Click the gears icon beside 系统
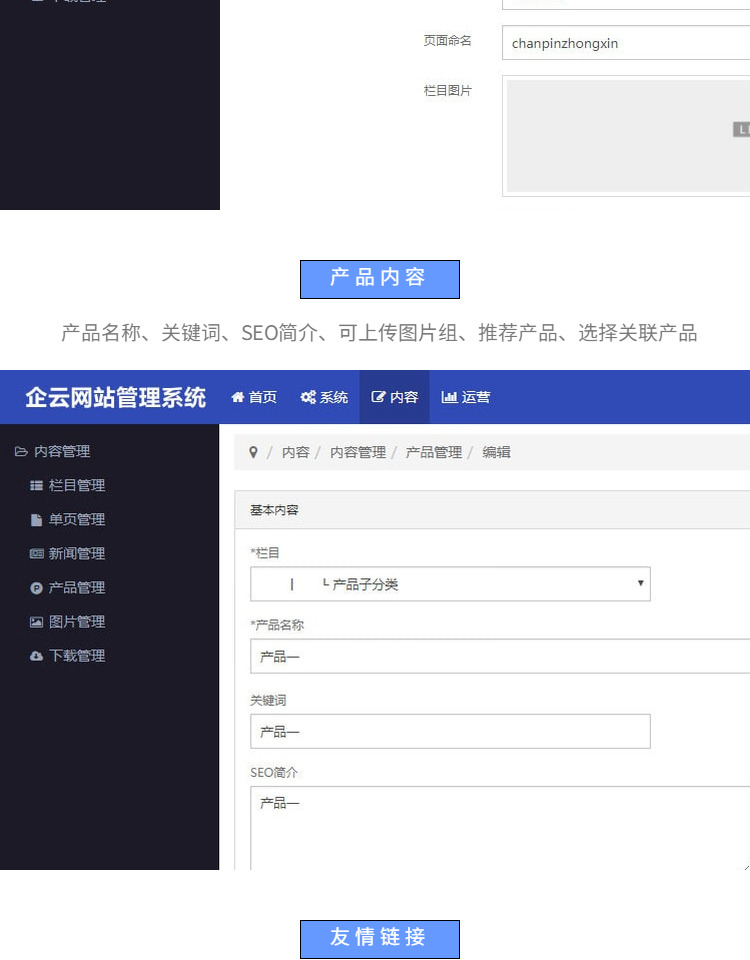 click(308, 397)
